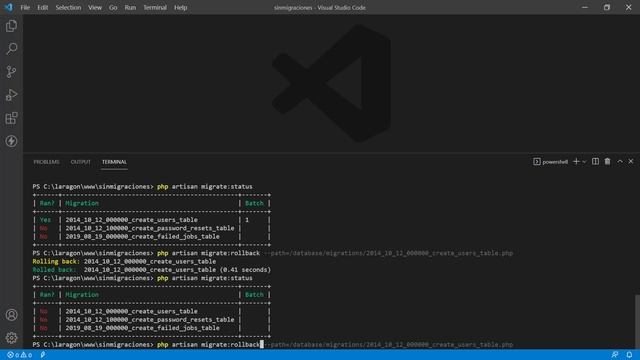The image size is (640, 360).
Task: Click '2019_08_19_000000_create_failed_jobs_table' in second table
Action: click(x=142, y=328)
